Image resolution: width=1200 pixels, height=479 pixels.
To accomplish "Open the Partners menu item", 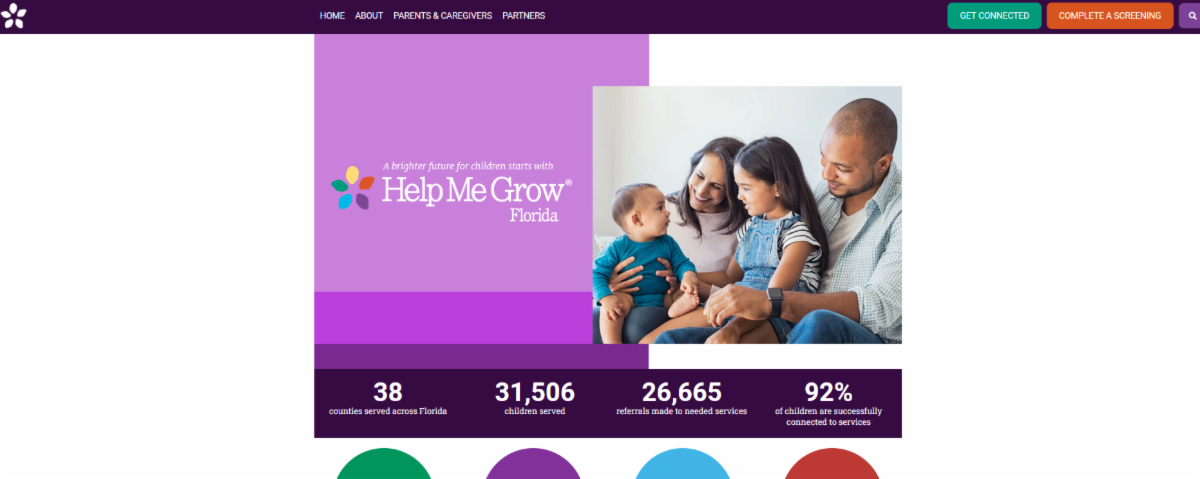I will [524, 16].
